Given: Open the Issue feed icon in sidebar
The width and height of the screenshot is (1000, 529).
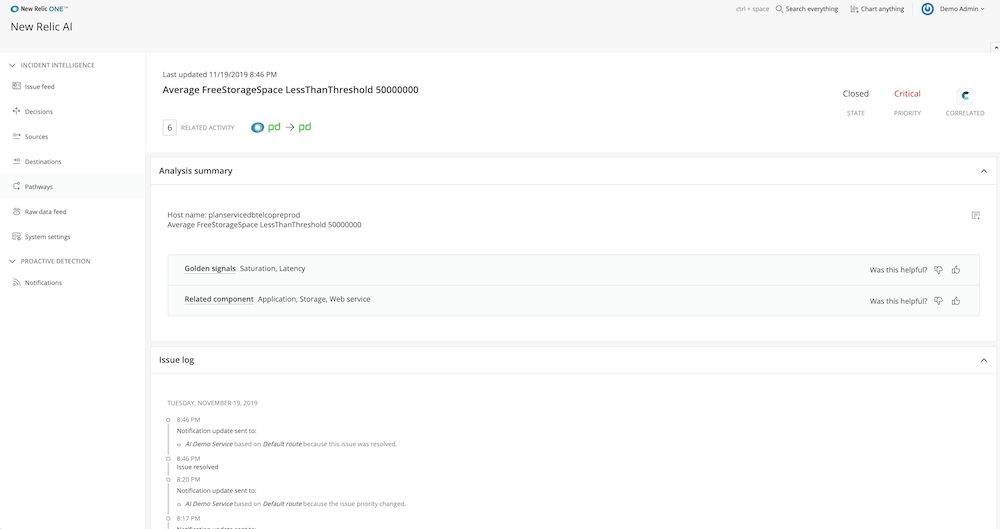Looking at the screenshot, I should click(x=17, y=86).
